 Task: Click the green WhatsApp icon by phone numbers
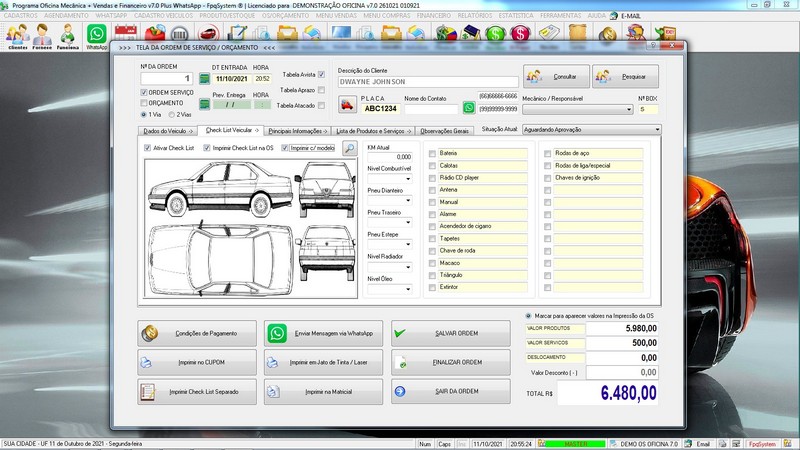469,107
